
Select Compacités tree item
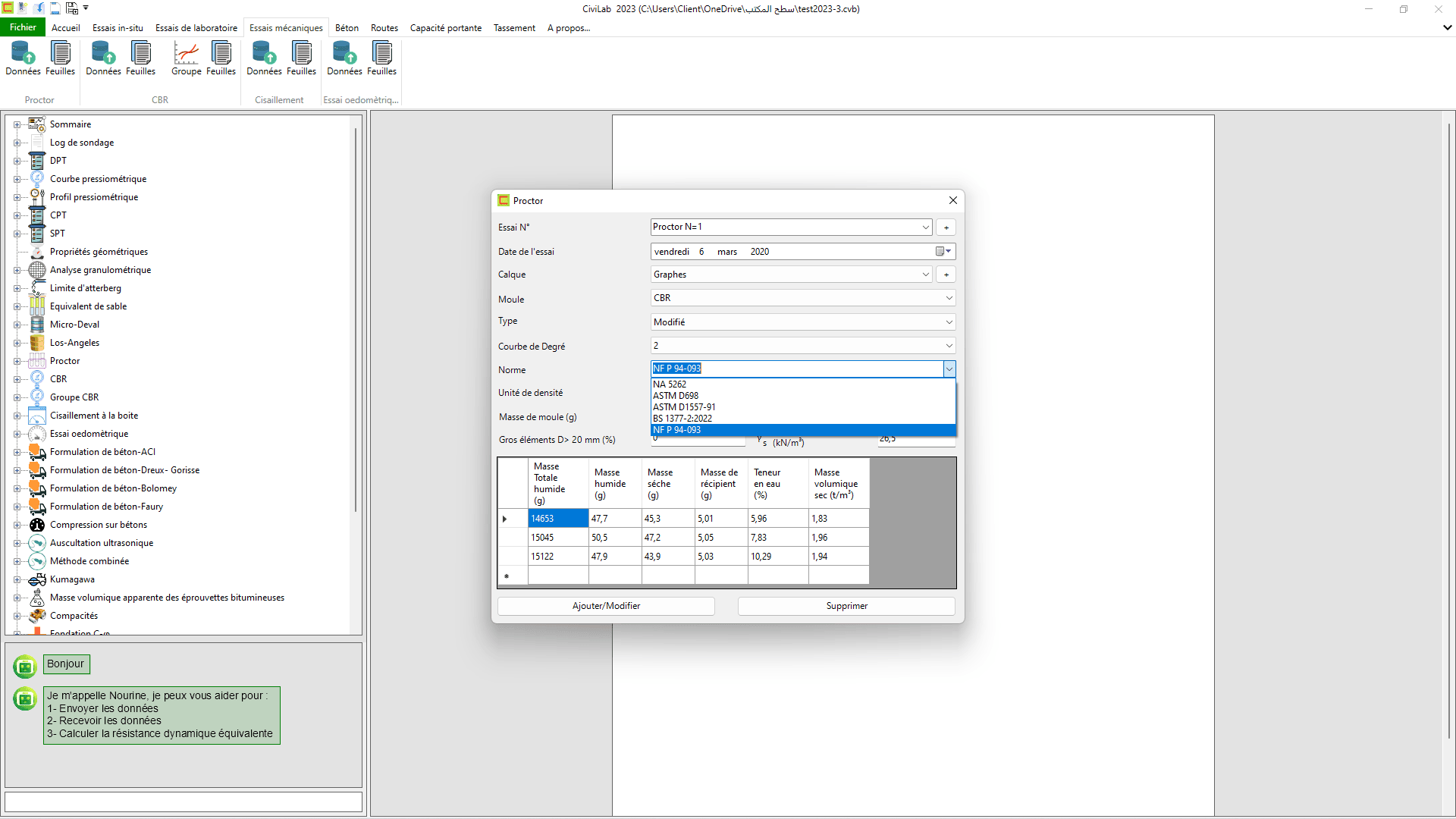pos(74,616)
